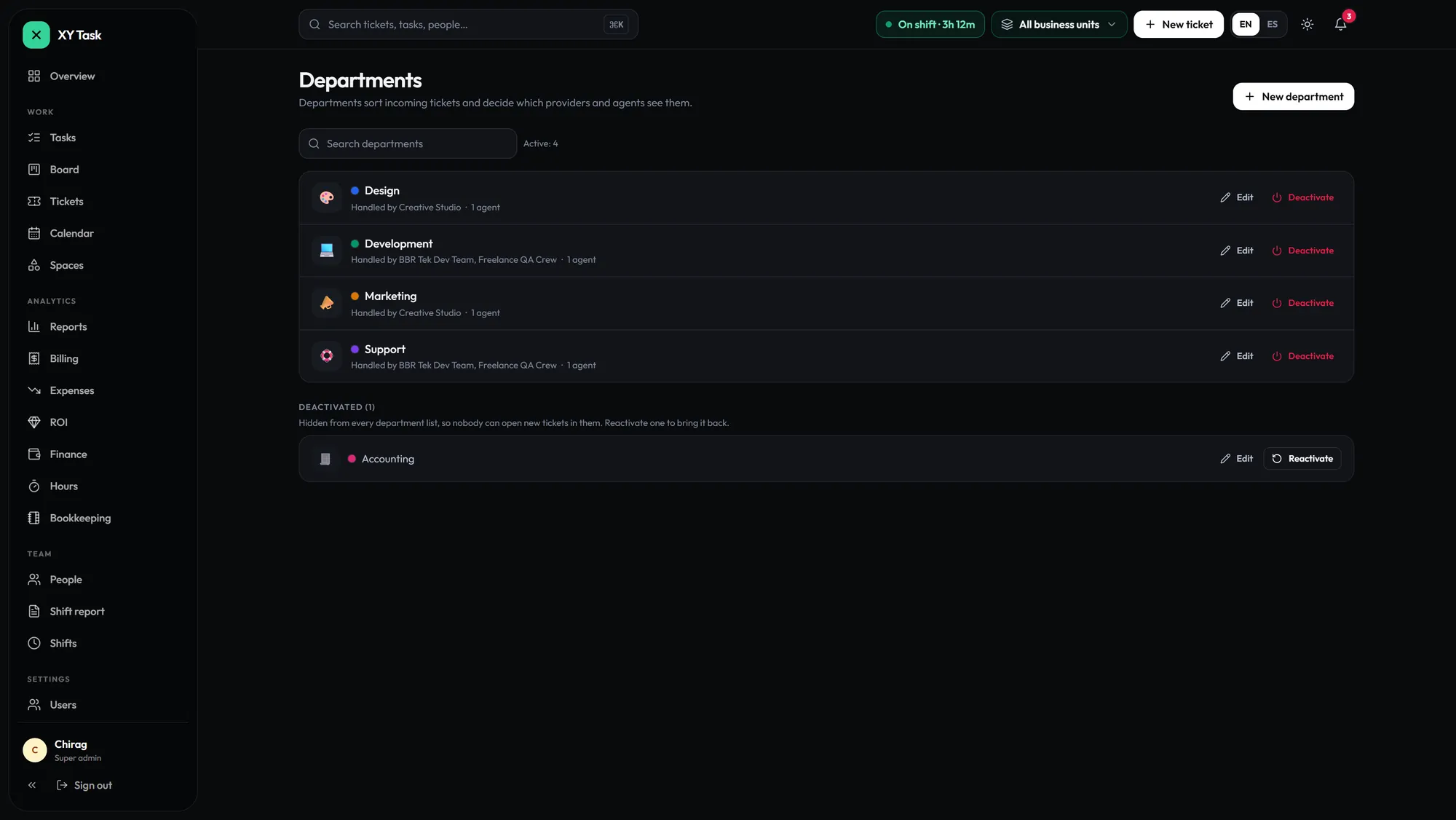Edit the Marketing department
Screen dimensions: 1456x820
[1237, 303]
